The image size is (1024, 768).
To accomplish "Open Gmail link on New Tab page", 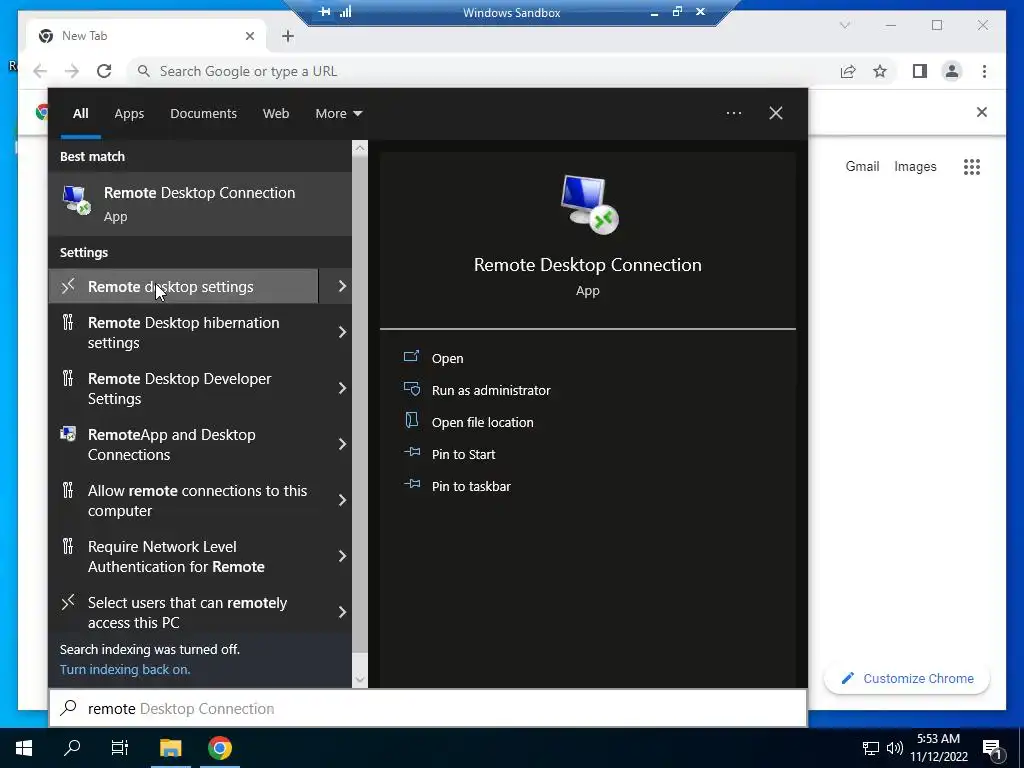I will (862, 167).
